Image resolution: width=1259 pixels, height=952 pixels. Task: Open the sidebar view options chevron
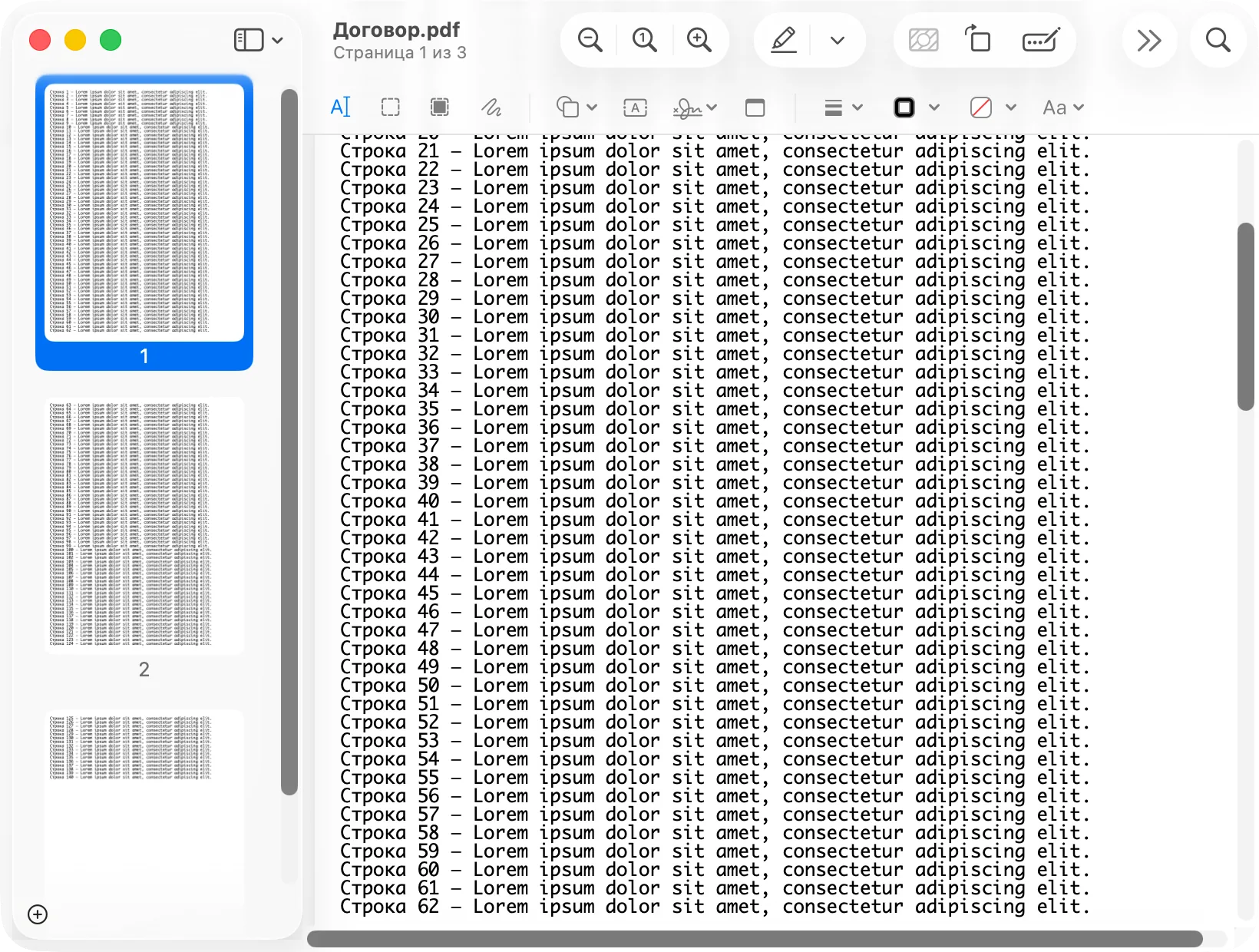coord(278,40)
